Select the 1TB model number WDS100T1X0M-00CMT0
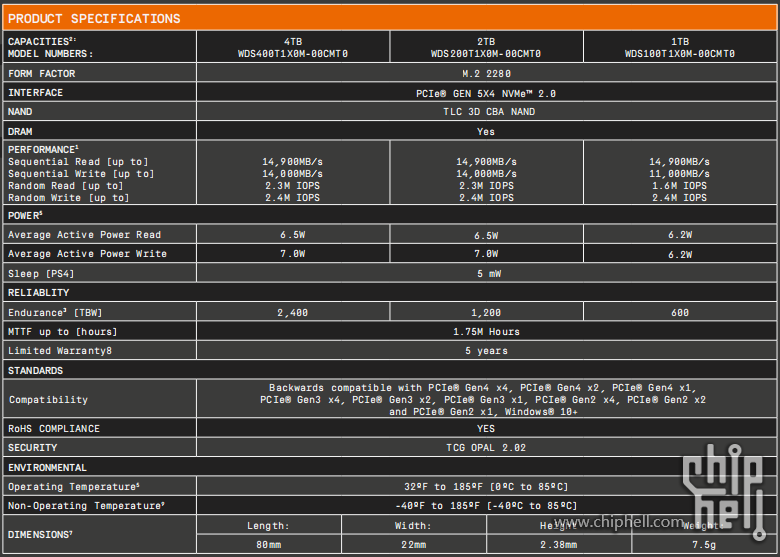The width and height of the screenshot is (780, 557). pyautogui.click(x=680, y=54)
